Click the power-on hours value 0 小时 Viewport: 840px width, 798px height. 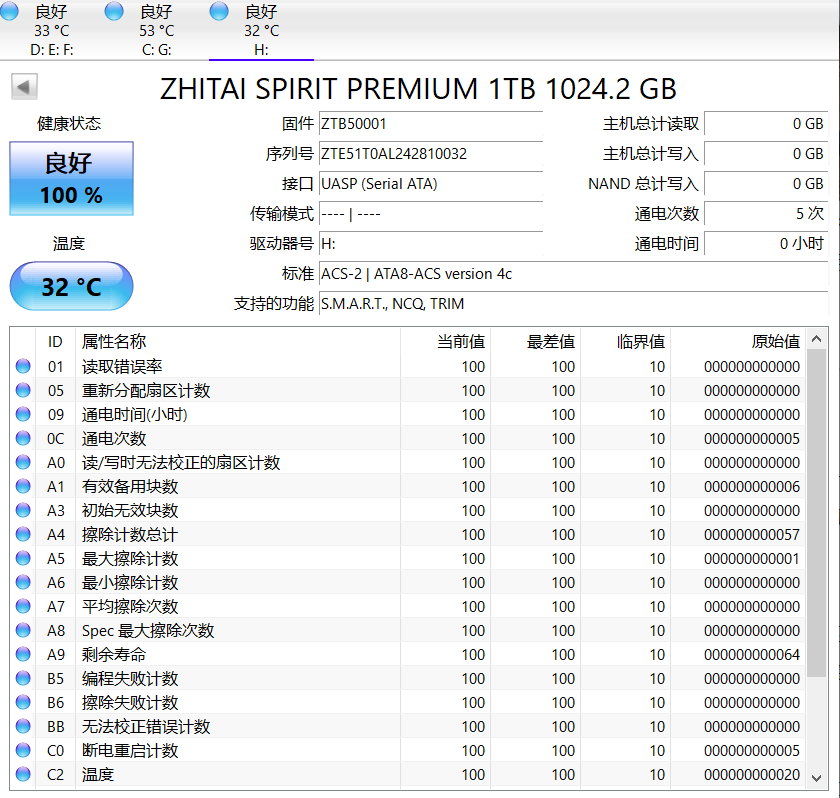[x=766, y=244]
